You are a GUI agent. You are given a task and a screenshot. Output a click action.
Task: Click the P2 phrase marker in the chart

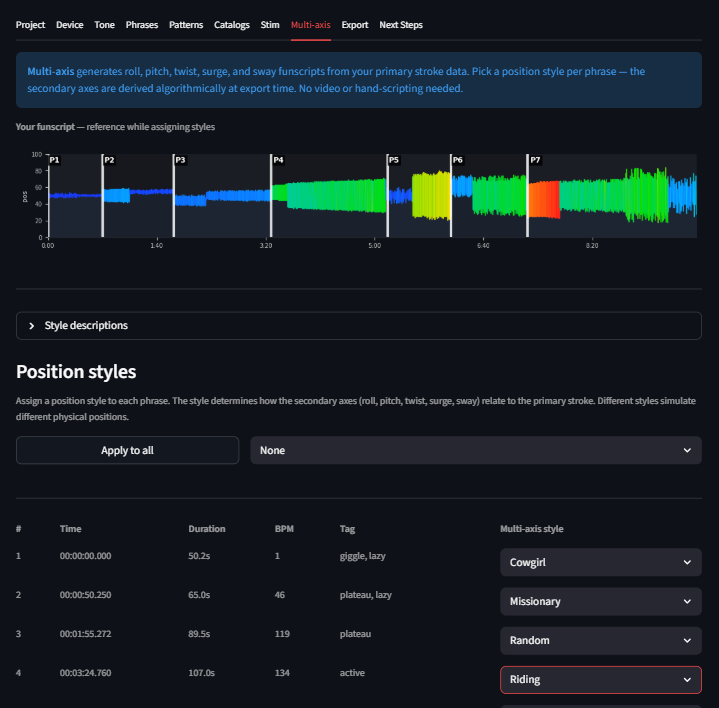[109, 161]
